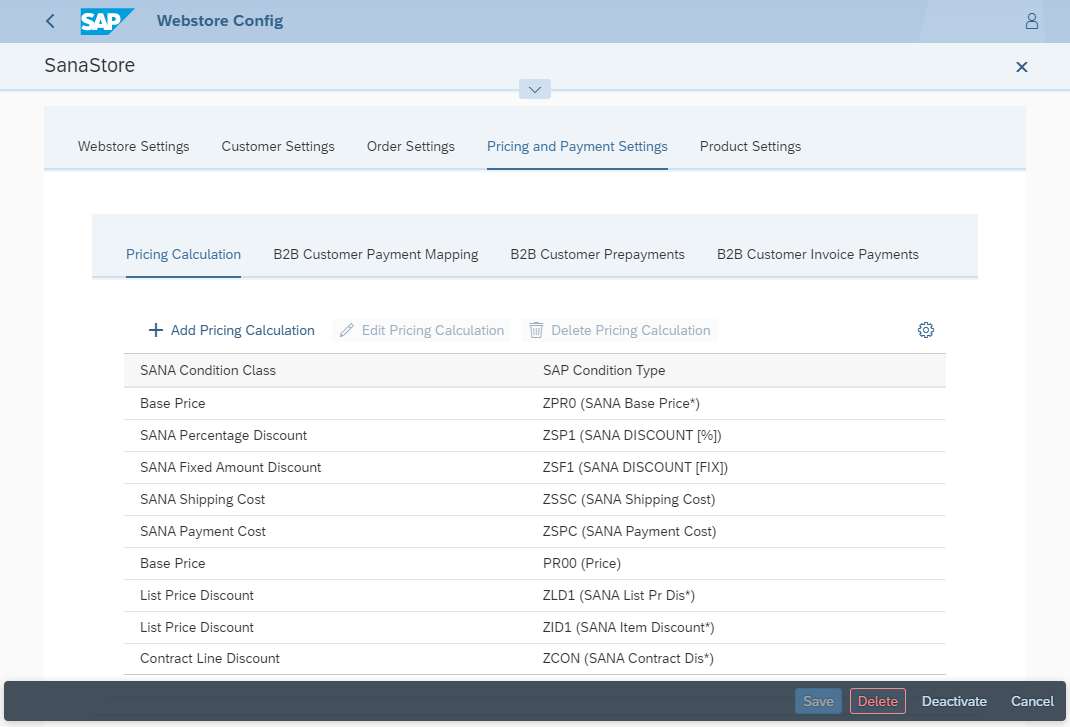Select the SANA Payment Cost row
Viewport: 1070px width, 727px height.
[x=535, y=532]
